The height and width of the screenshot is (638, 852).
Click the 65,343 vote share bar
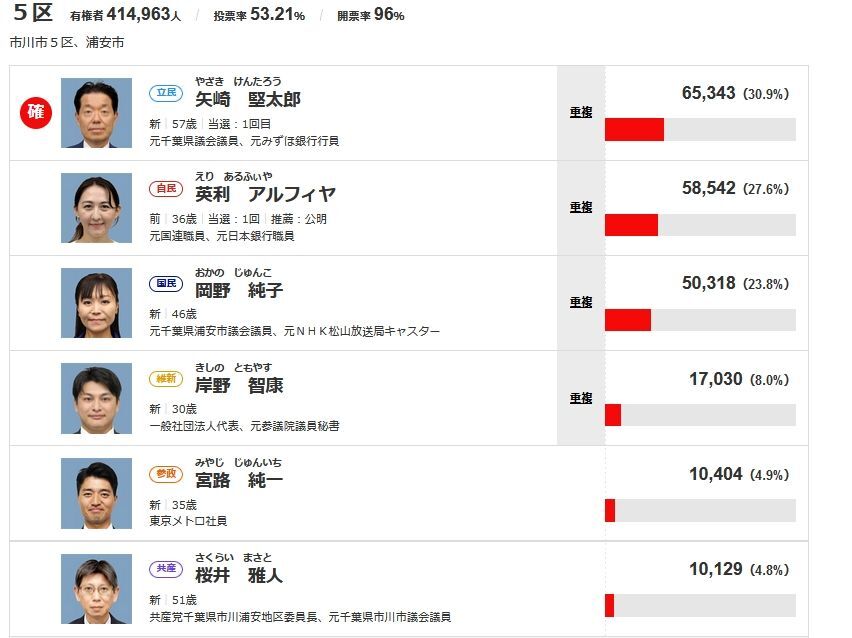click(700, 129)
